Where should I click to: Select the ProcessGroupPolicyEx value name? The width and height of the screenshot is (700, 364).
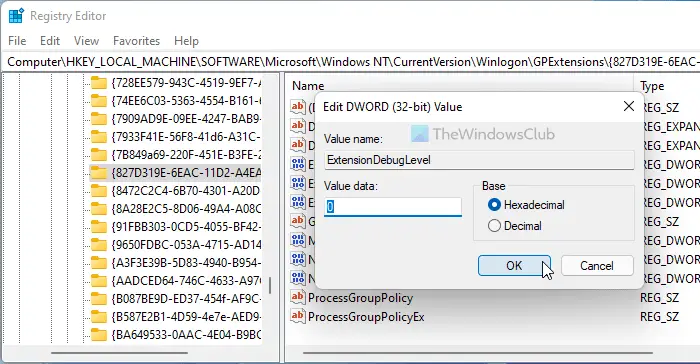[366, 317]
